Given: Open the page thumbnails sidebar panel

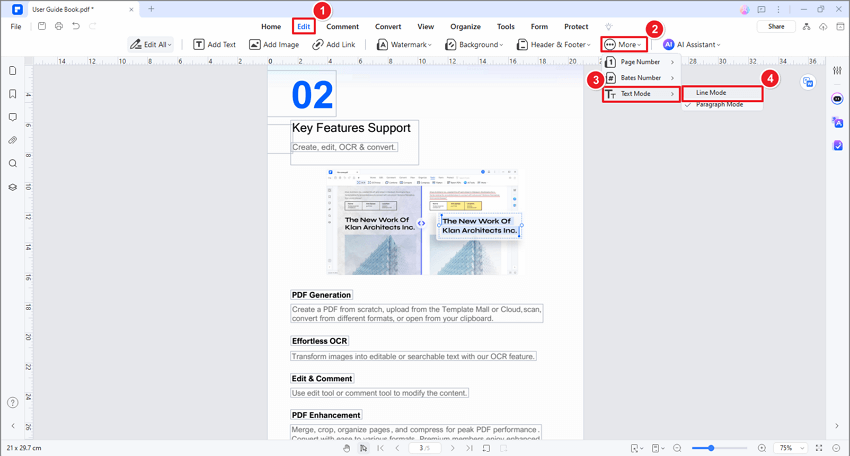Looking at the screenshot, I should 12,71.
